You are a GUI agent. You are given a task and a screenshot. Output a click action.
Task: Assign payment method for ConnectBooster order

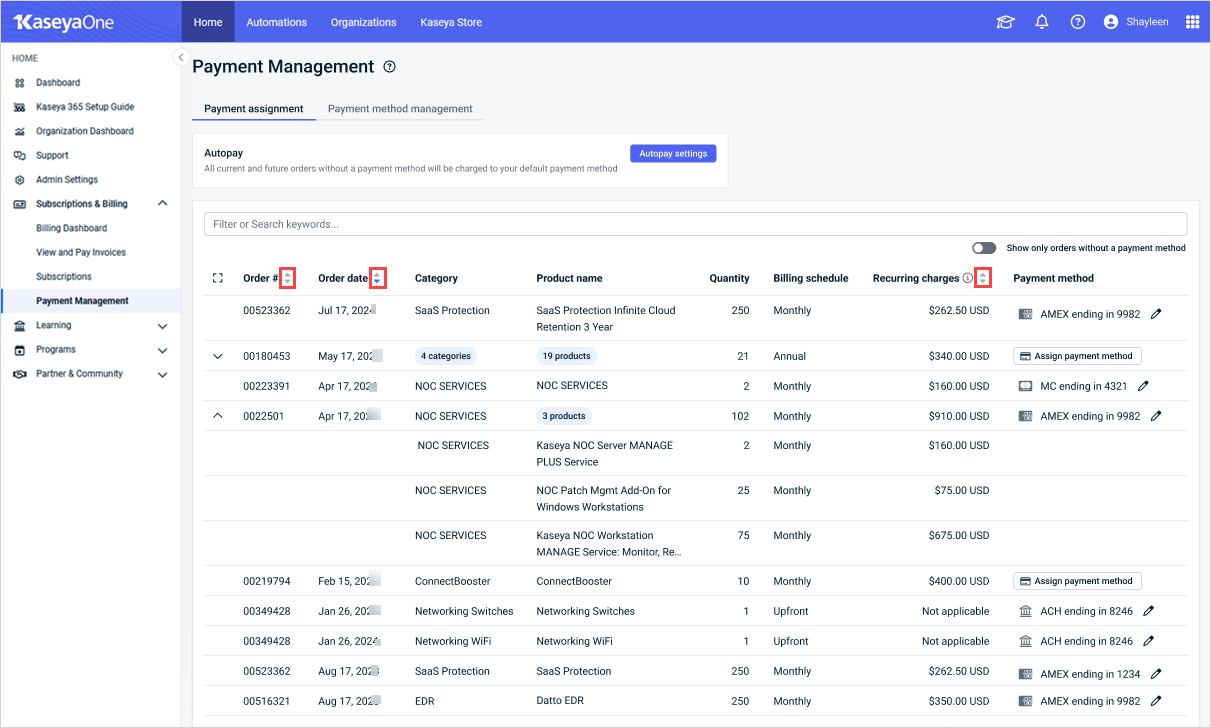tap(1077, 581)
